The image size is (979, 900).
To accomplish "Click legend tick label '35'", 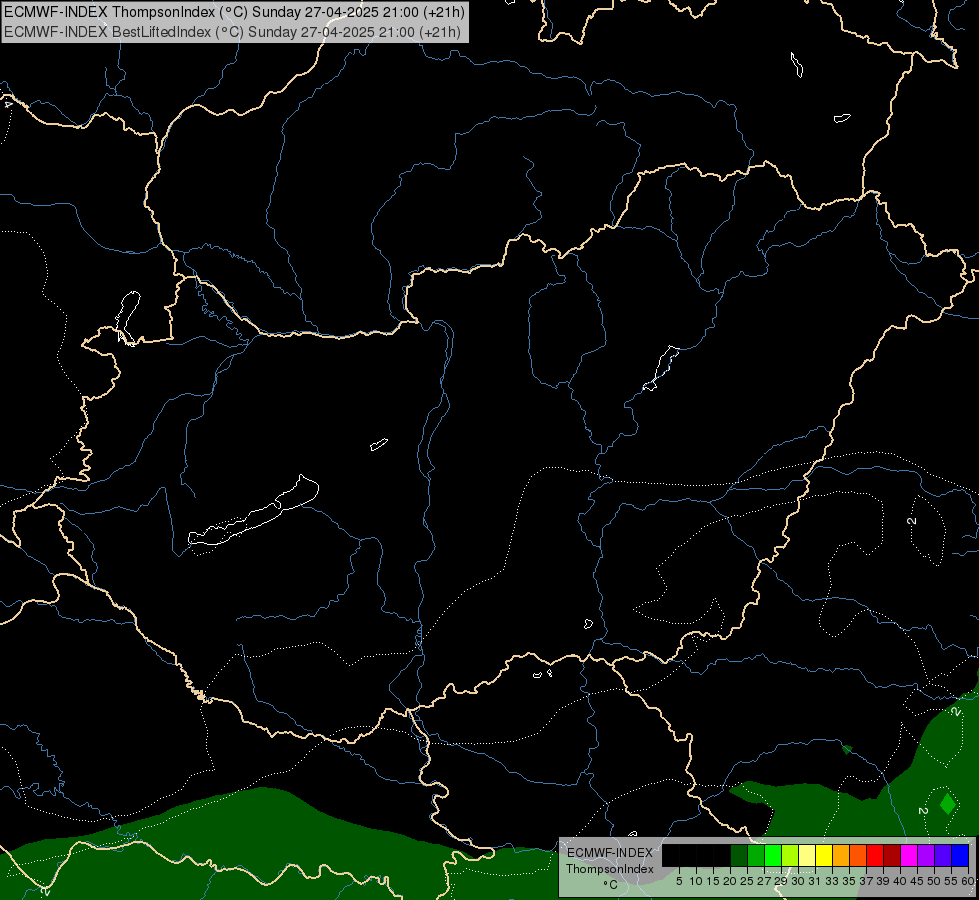I will click(x=849, y=881).
